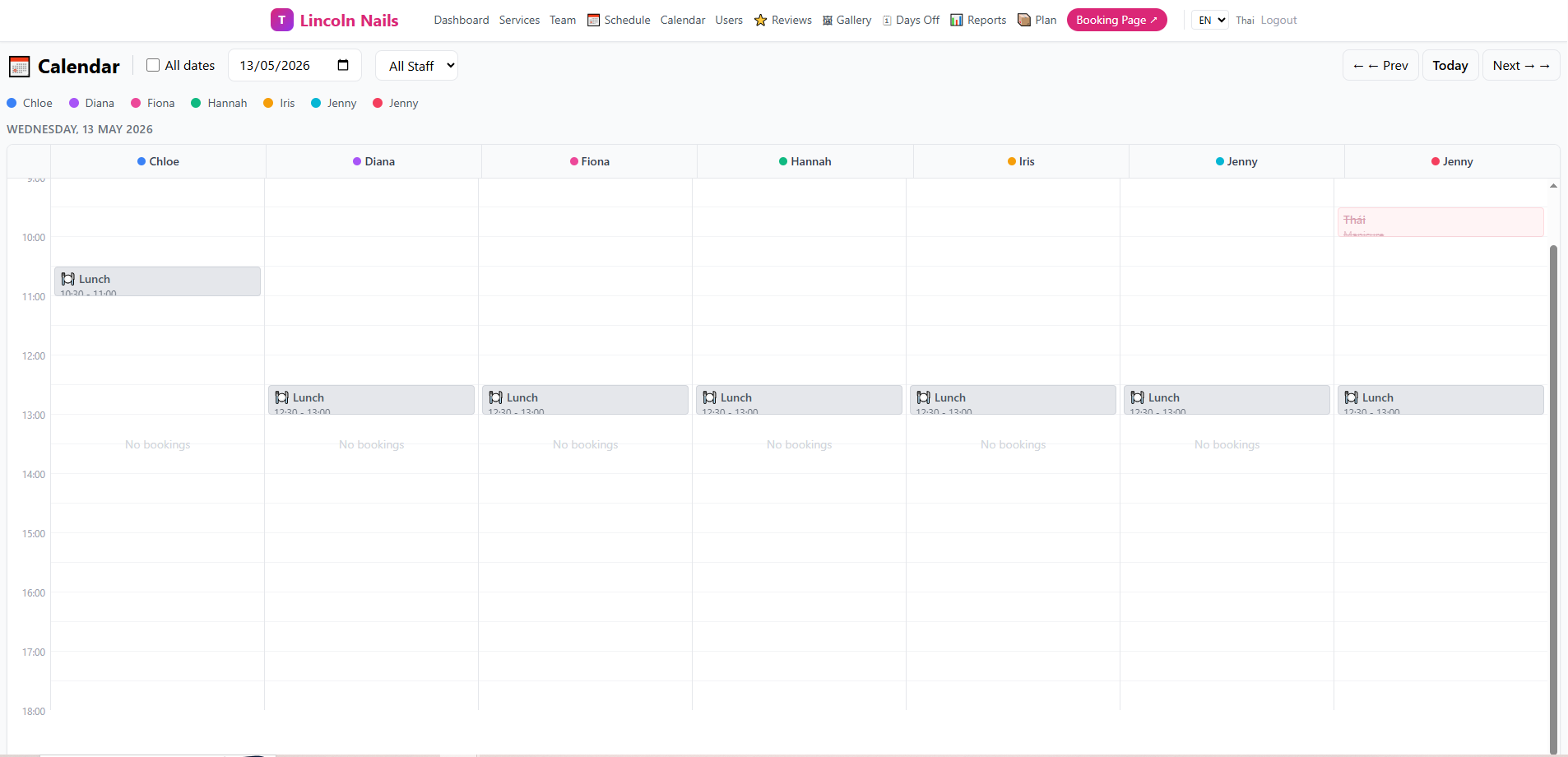Click red Jenny's 12:30 Lunch block
Viewport: 1568px width, 757px height.
pyautogui.click(x=1440, y=400)
